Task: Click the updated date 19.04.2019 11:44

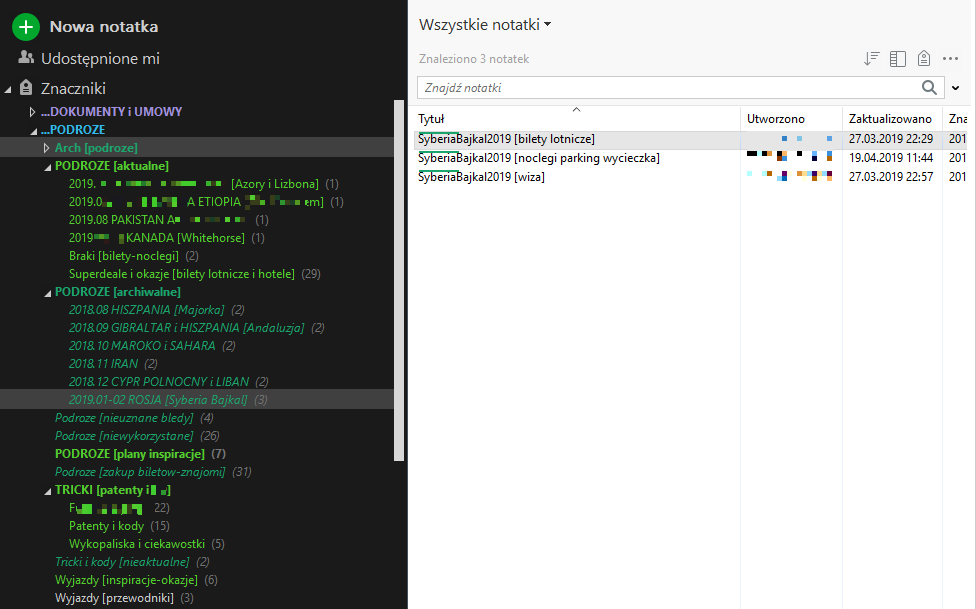Action: [891, 158]
